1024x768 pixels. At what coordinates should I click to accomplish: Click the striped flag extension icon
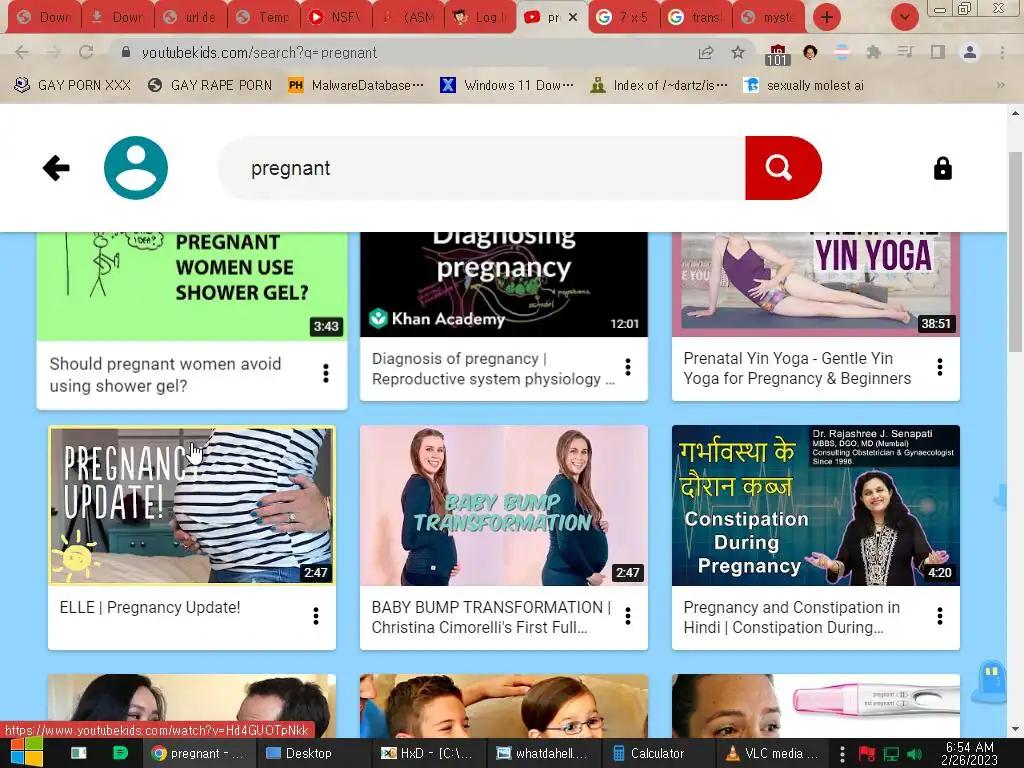(842, 52)
